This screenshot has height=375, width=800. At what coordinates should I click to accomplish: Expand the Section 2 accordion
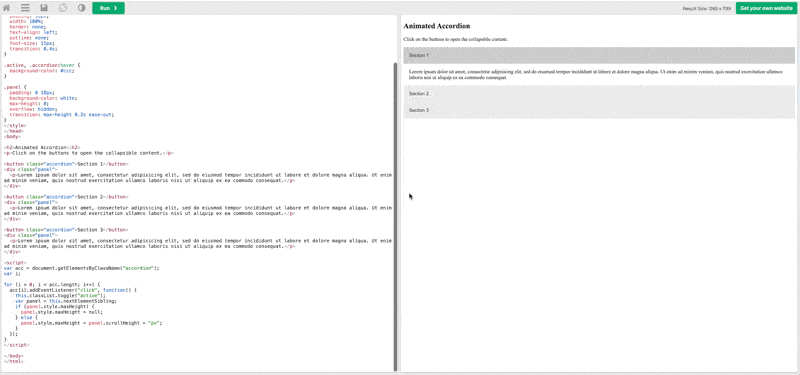point(599,94)
